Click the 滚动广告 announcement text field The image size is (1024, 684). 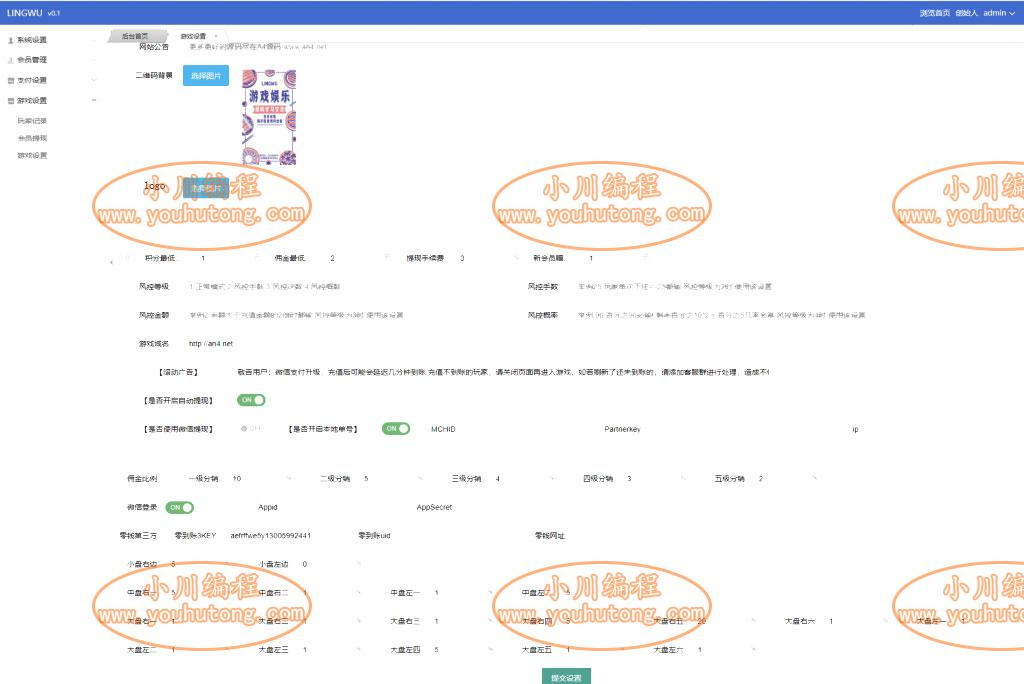point(503,372)
